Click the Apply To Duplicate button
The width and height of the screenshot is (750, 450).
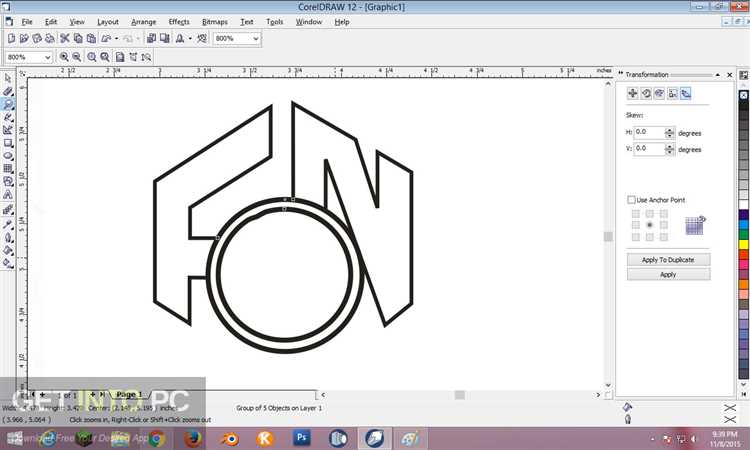click(x=668, y=260)
